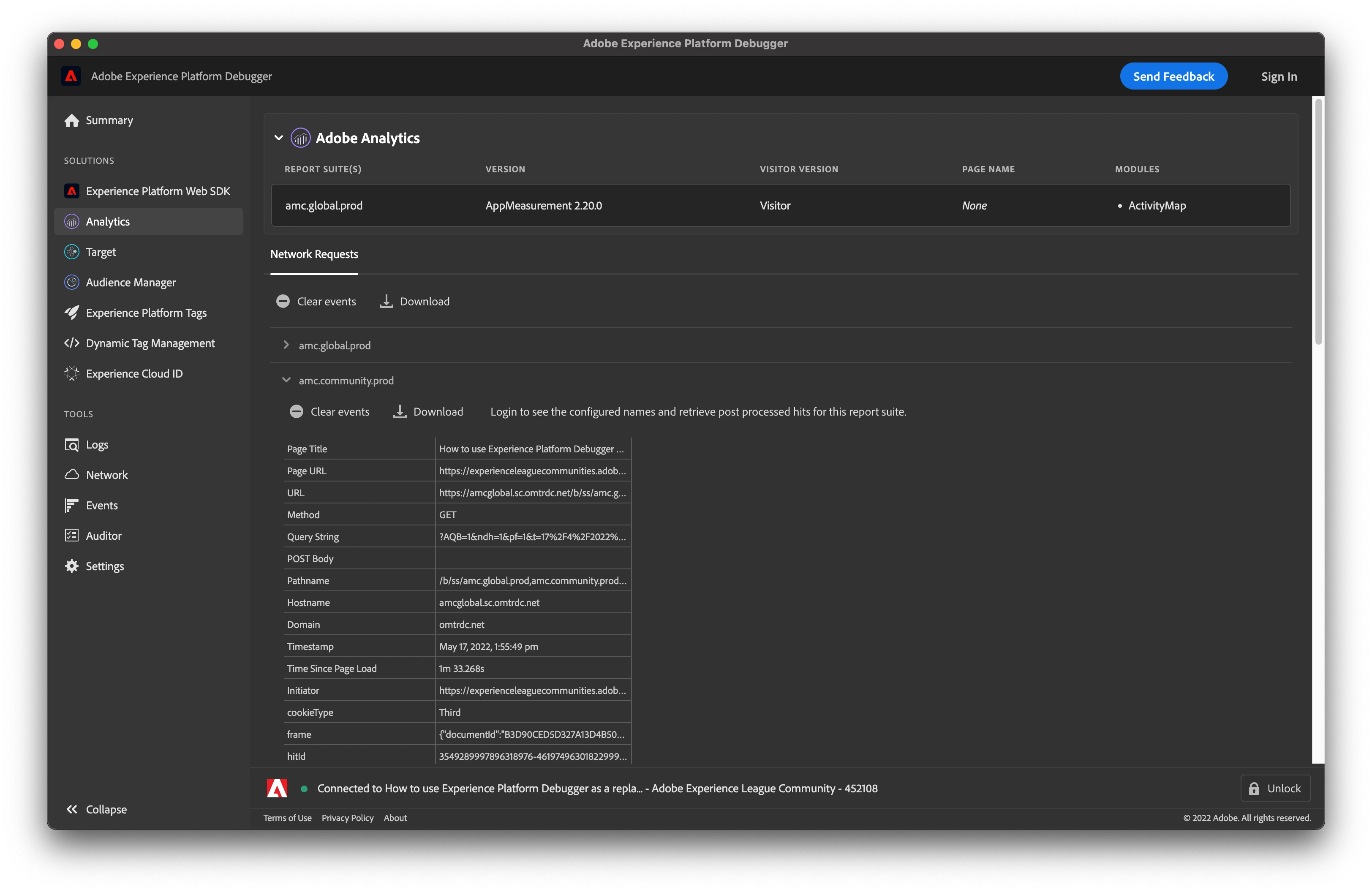Open Settings gear in sidebar

click(x=71, y=566)
